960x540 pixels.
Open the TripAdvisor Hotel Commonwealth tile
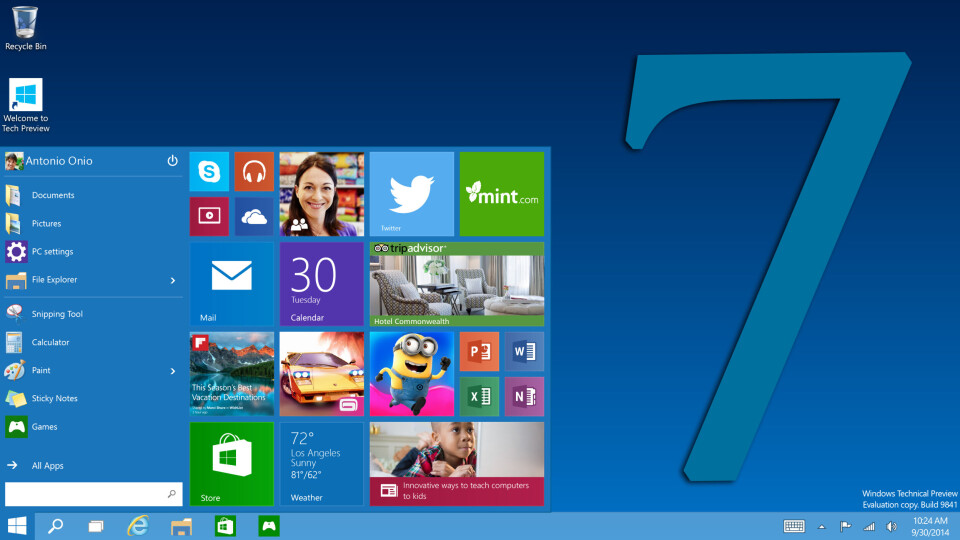tap(457, 284)
